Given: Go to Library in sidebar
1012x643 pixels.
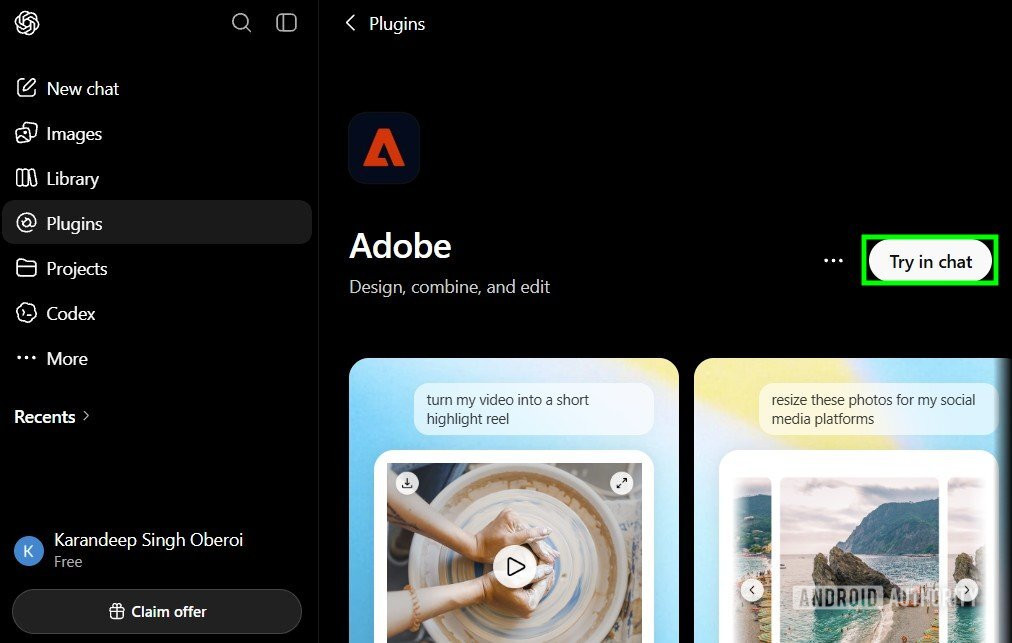Looking at the screenshot, I should (157, 178).
